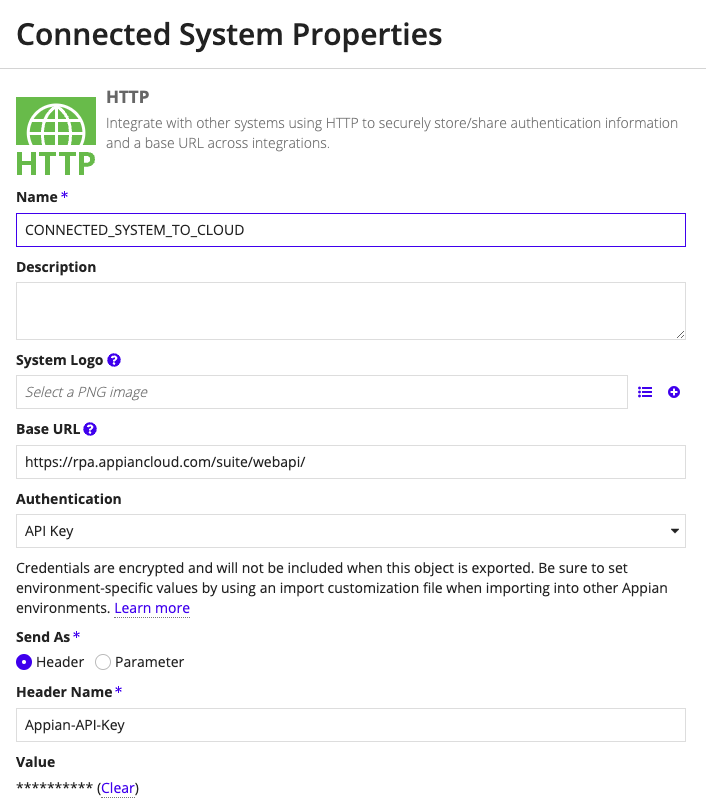Select the Parameter radio button
The height and width of the screenshot is (812, 706).
coord(103,661)
